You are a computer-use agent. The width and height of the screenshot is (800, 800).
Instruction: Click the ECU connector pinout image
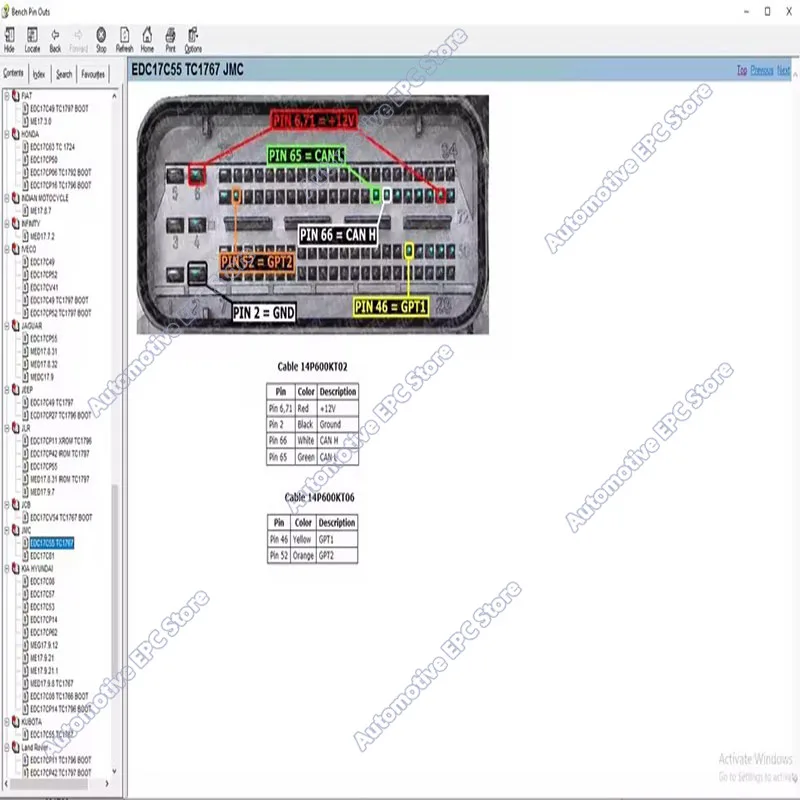tap(313, 214)
